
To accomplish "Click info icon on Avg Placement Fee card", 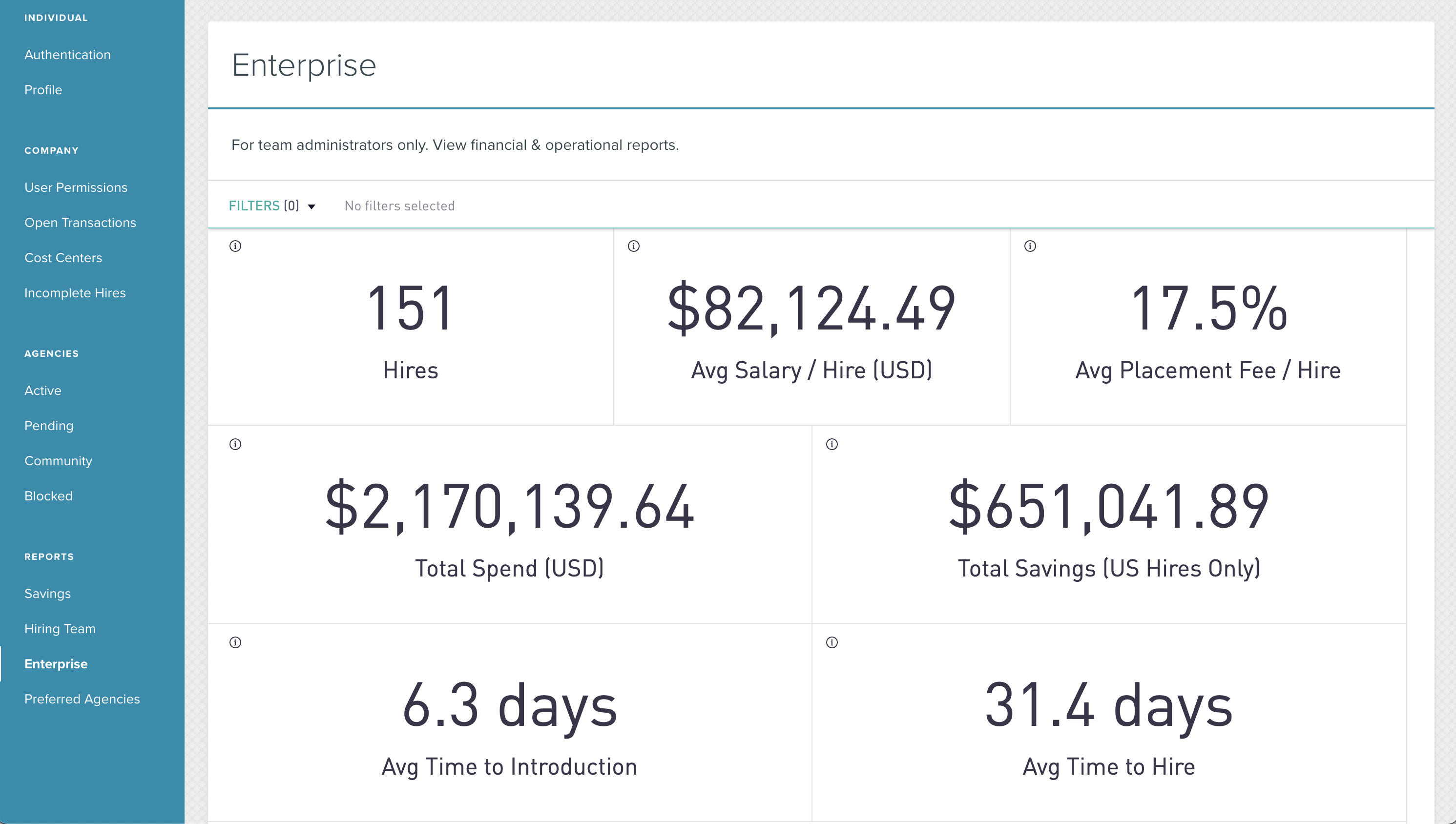I will [1030, 246].
